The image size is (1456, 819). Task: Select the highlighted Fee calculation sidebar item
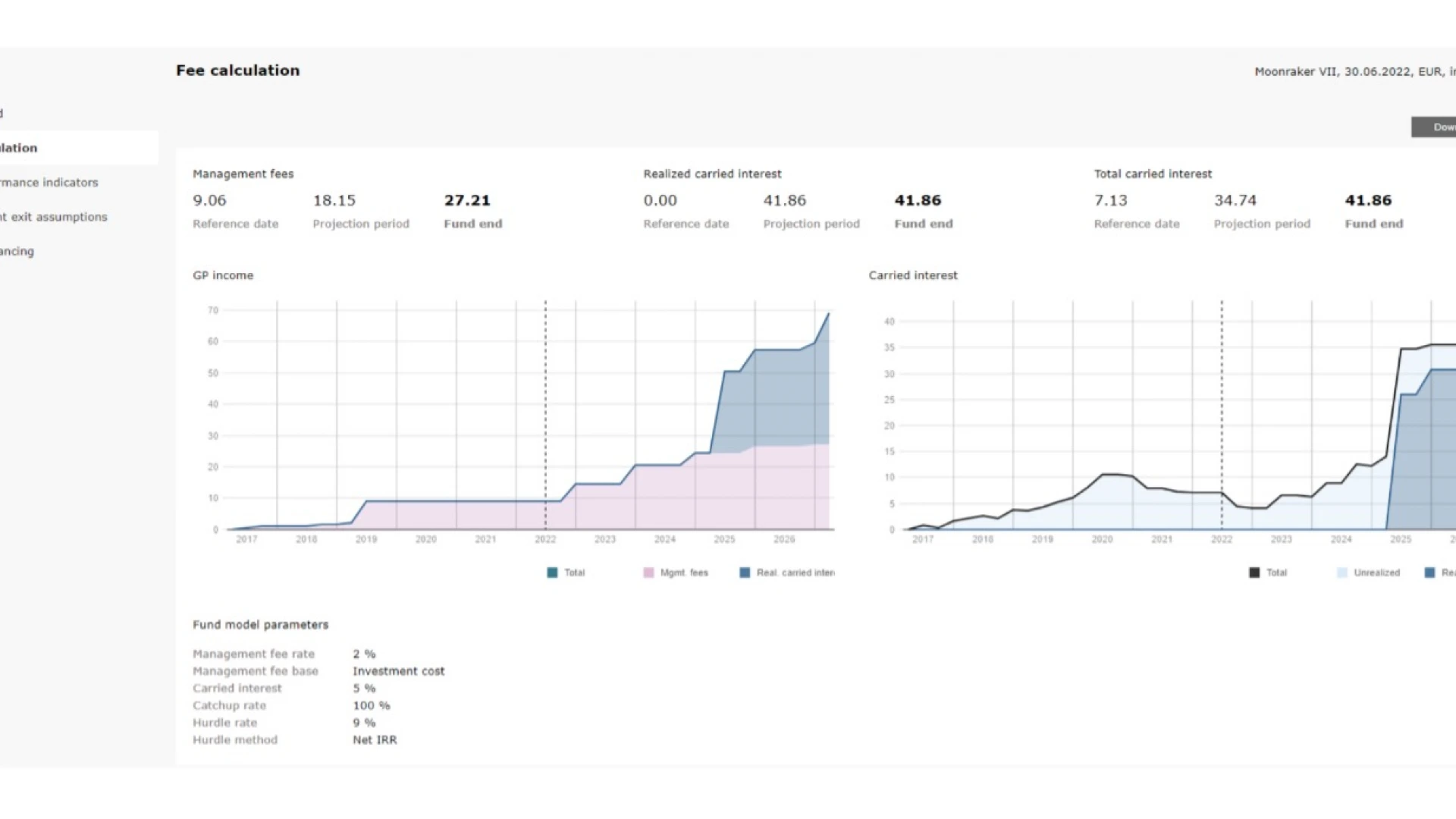[20, 148]
